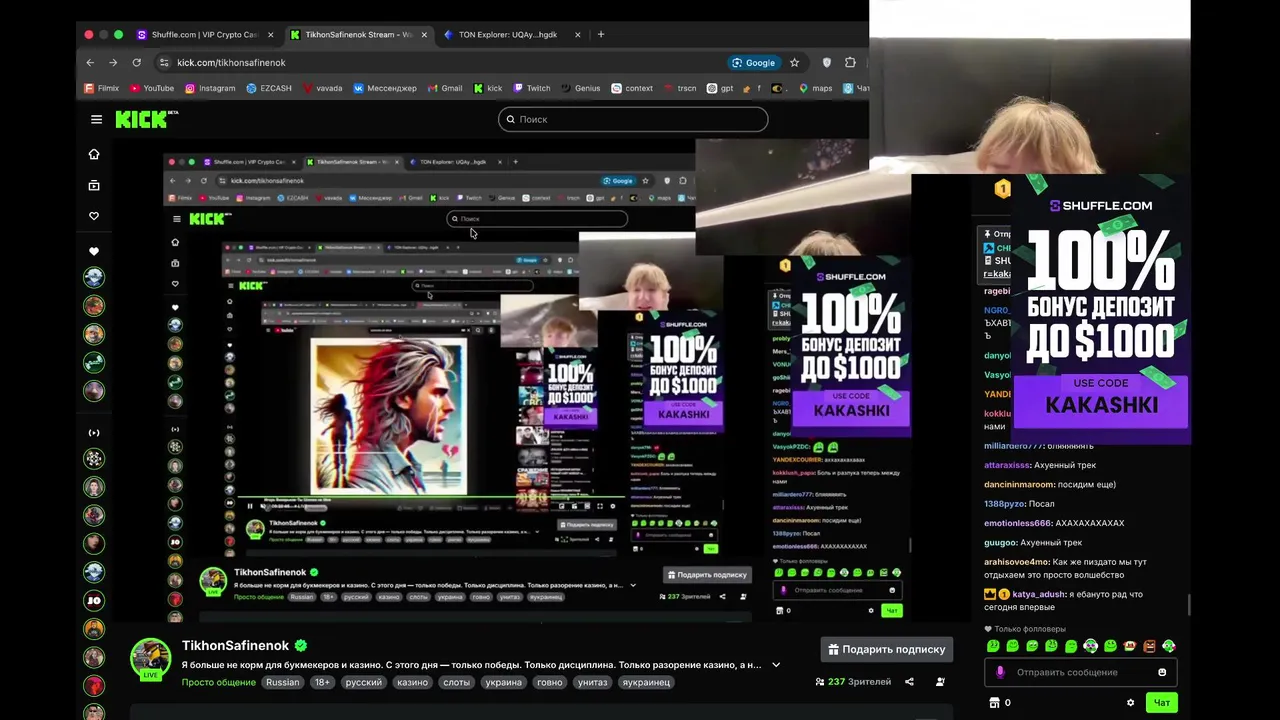The height and width of the screenshot is (720, 1280).
Task: Select the Russian tag
Action: click(x=282, y=682)
